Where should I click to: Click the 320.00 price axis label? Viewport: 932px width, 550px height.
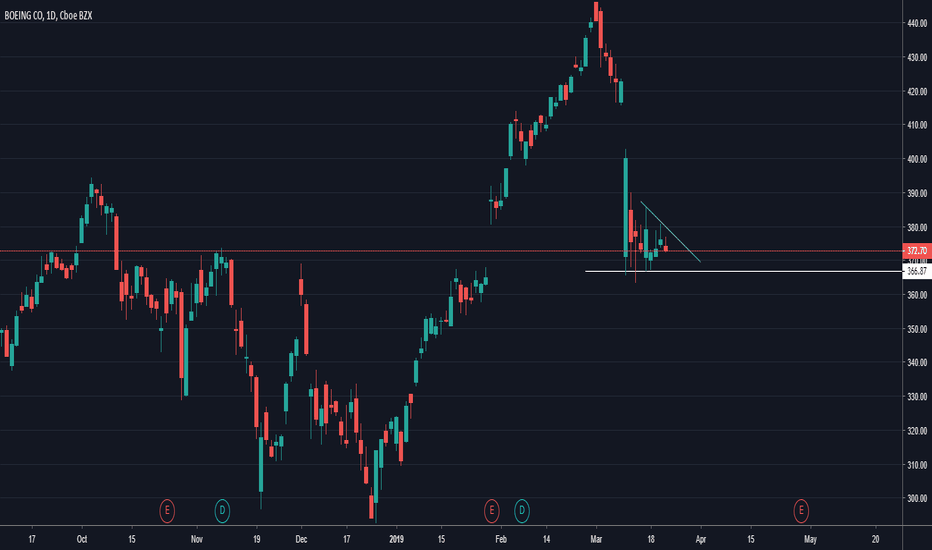click(917, 430)
